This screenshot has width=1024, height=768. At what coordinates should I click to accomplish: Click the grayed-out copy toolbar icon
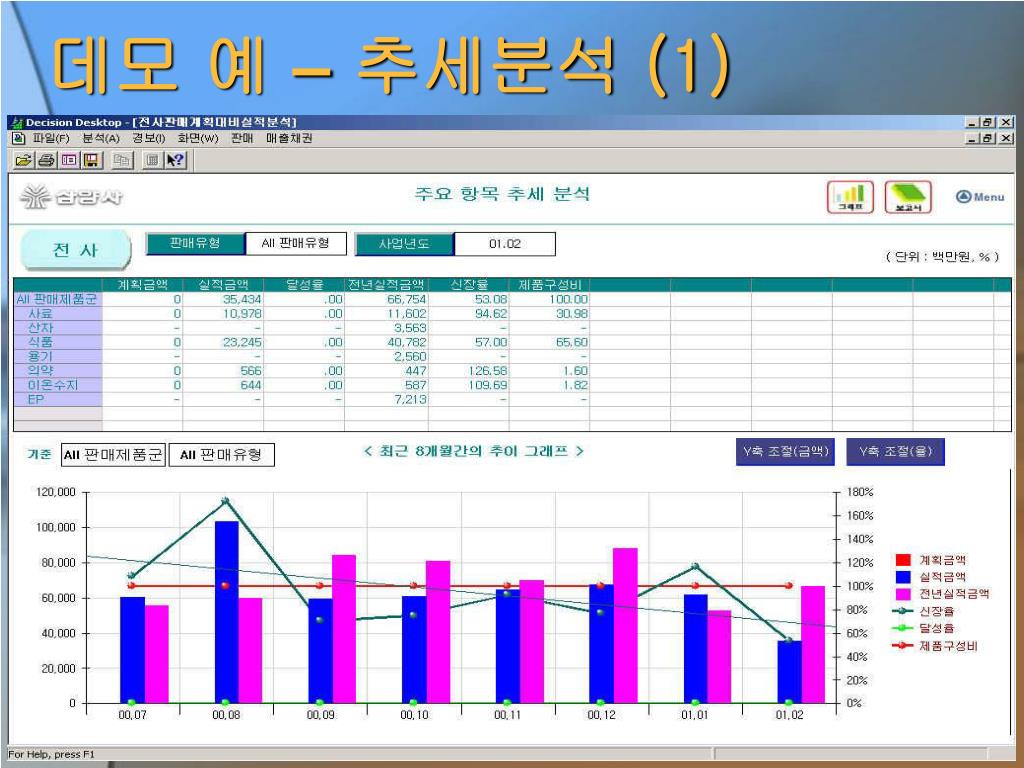(122, 160)
